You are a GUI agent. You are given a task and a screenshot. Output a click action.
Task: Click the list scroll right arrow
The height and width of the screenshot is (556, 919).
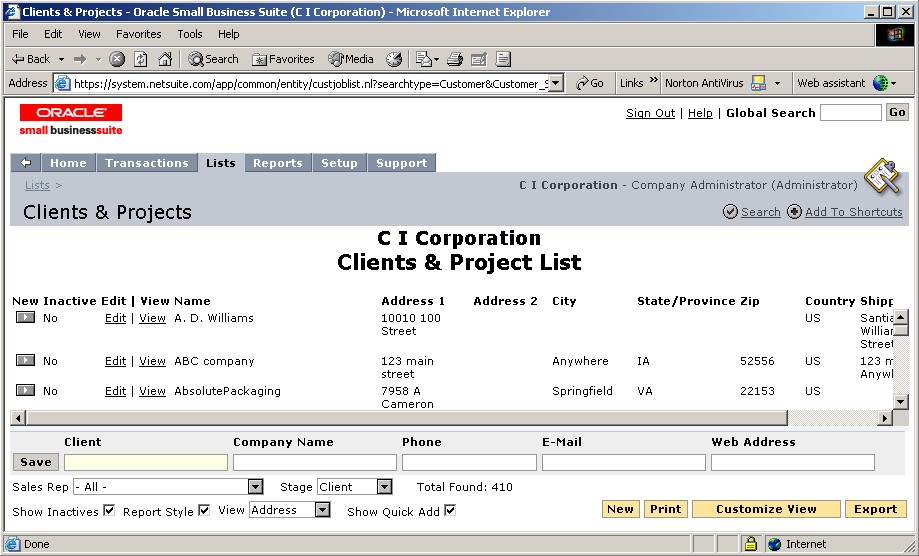884,418
